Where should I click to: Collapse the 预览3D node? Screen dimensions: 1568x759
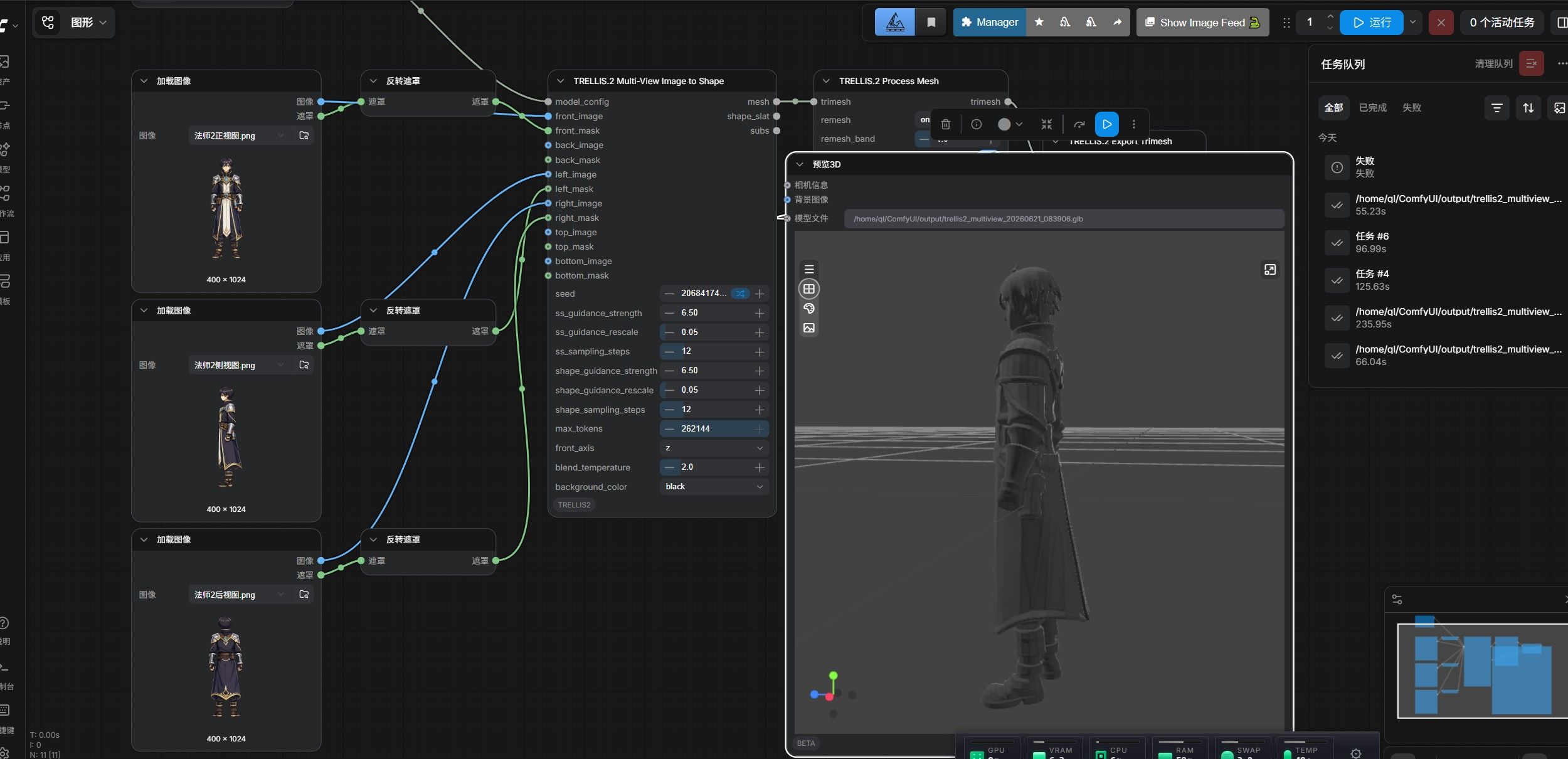click(x=800, y=164)
